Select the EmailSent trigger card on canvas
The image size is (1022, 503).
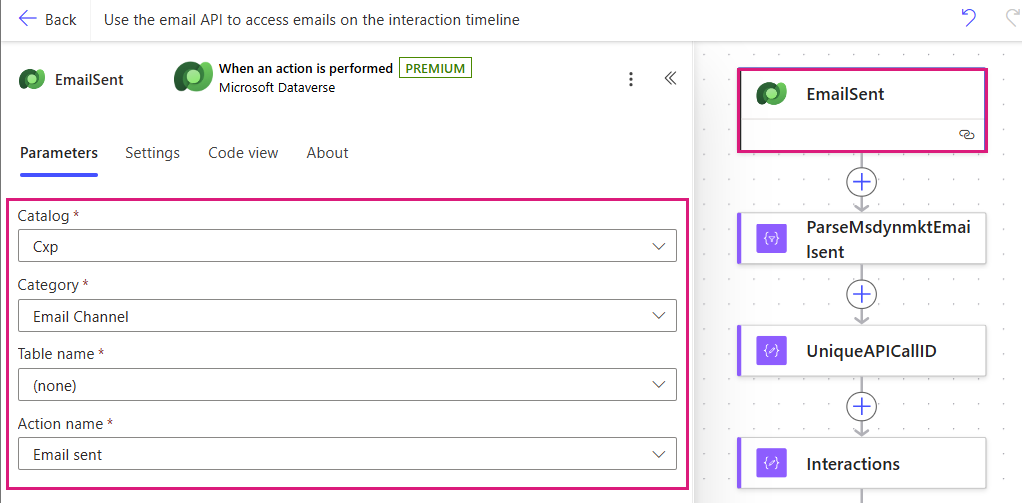click(x=862, y=111)
